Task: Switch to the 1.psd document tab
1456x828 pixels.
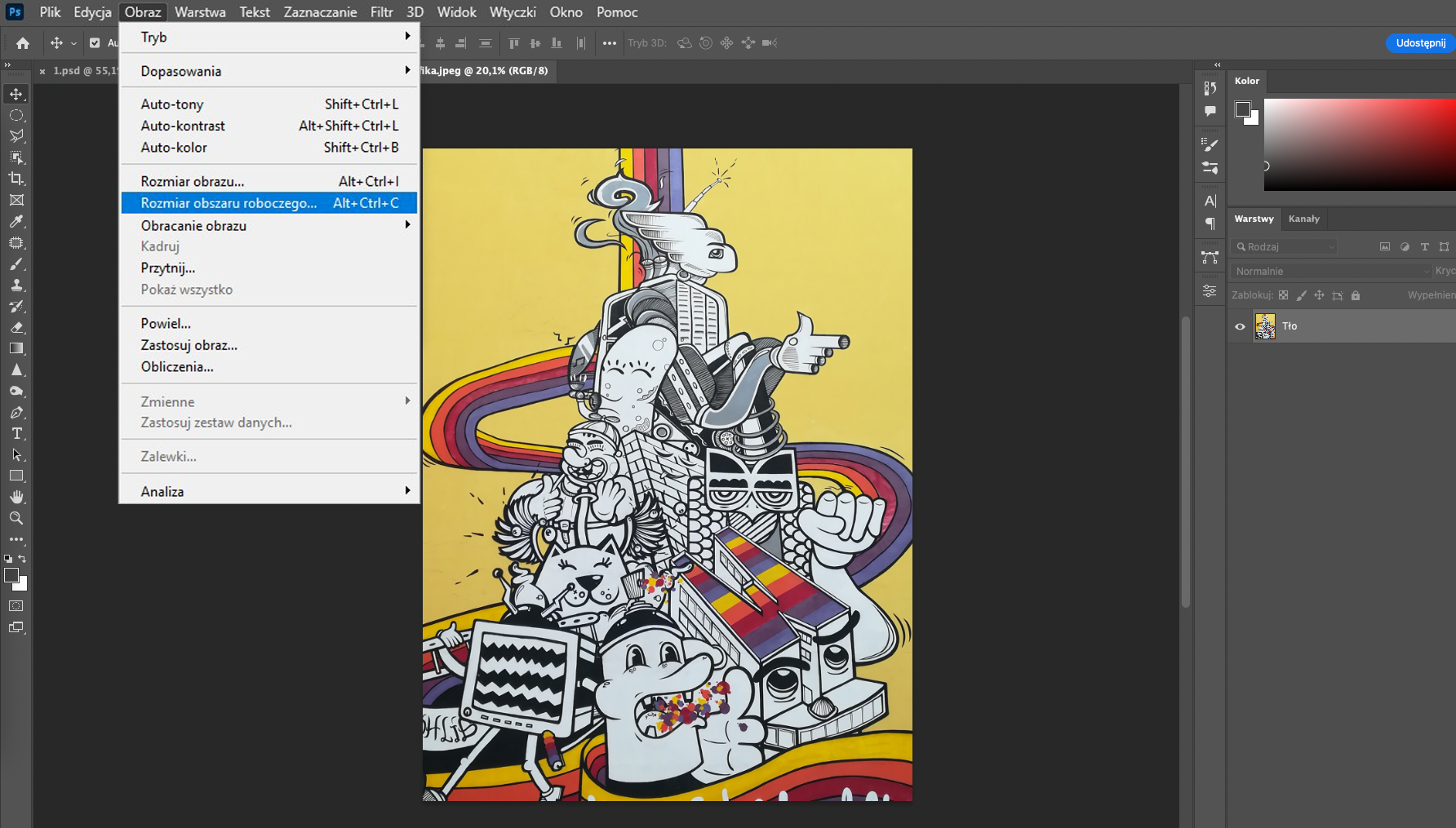Action: click(85, 71)
